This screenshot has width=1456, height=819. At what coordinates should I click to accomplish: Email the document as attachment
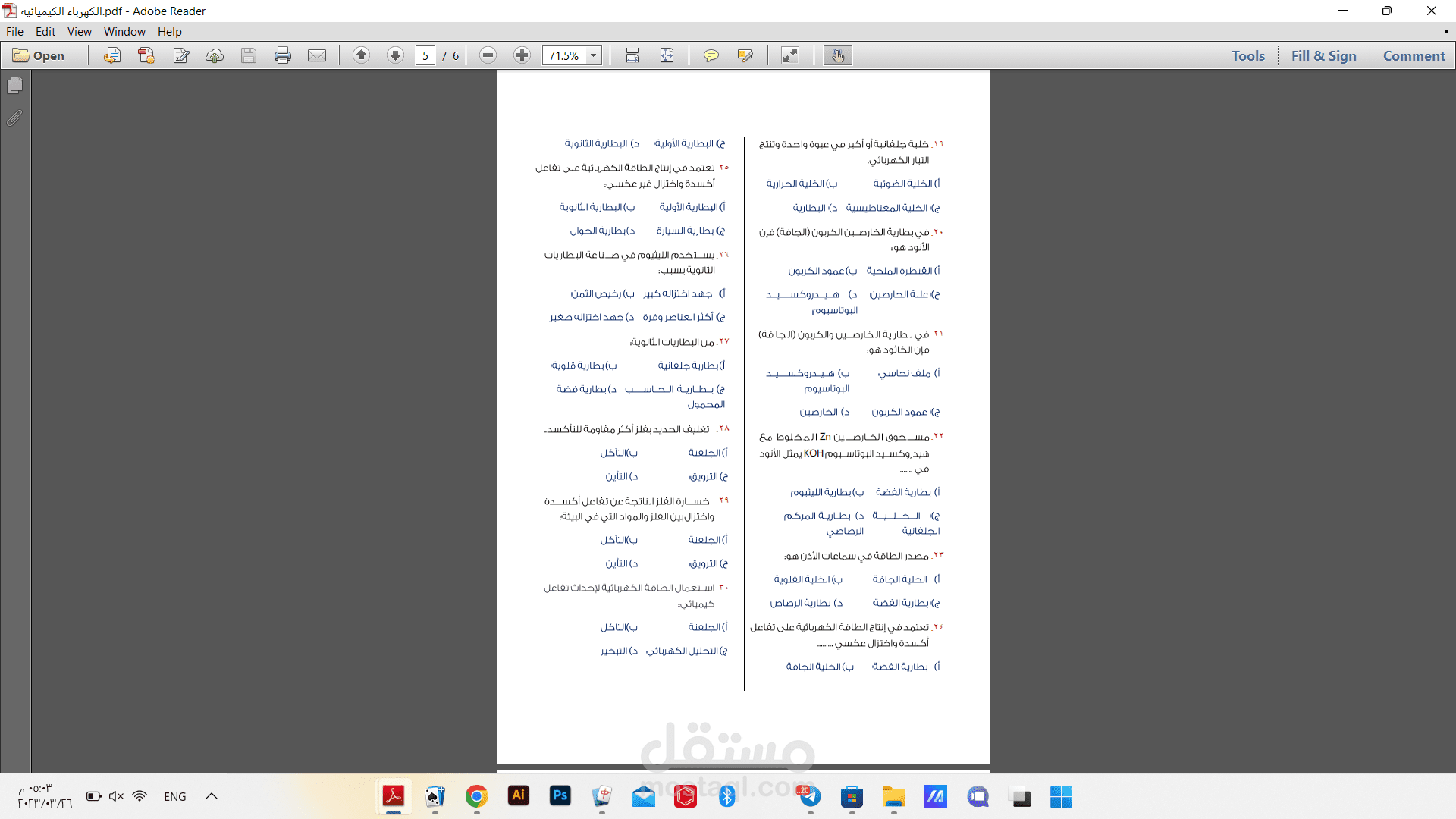click(317, 55)
